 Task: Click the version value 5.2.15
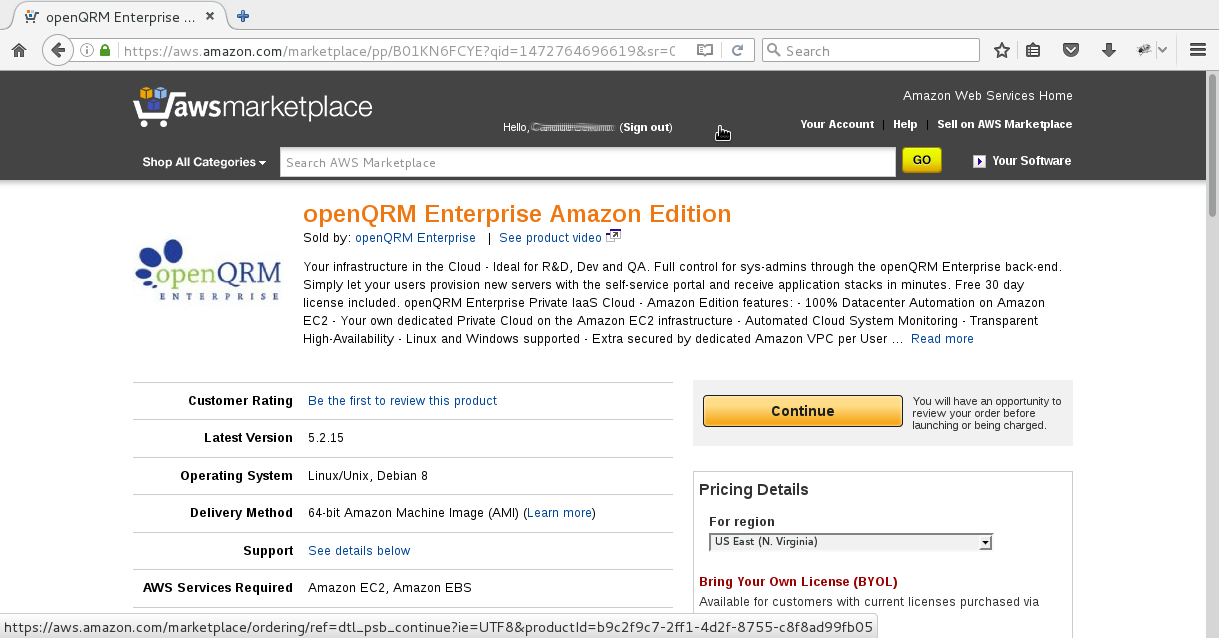coord(326,438)
